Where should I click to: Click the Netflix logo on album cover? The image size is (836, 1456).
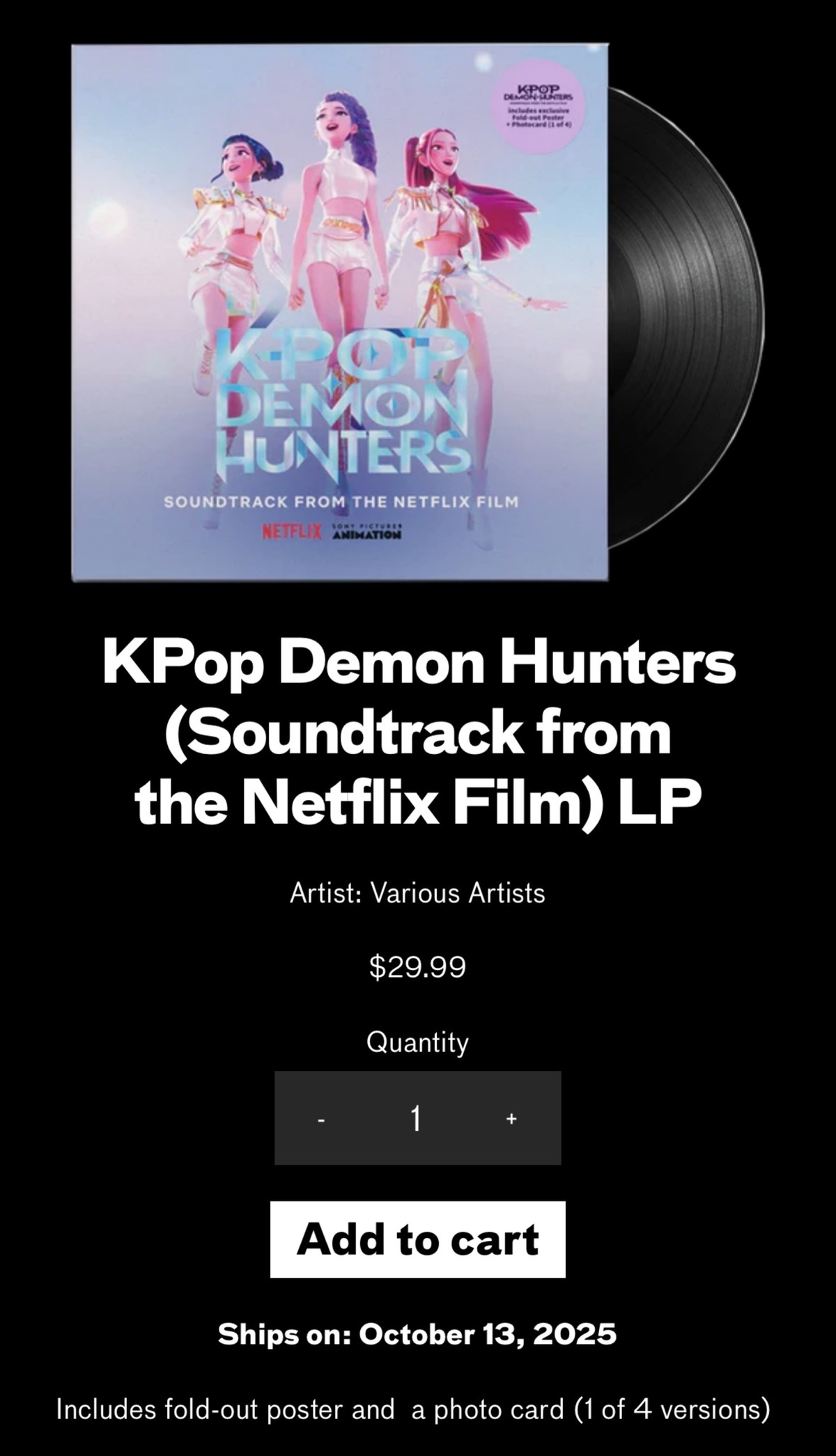[291, 534]
